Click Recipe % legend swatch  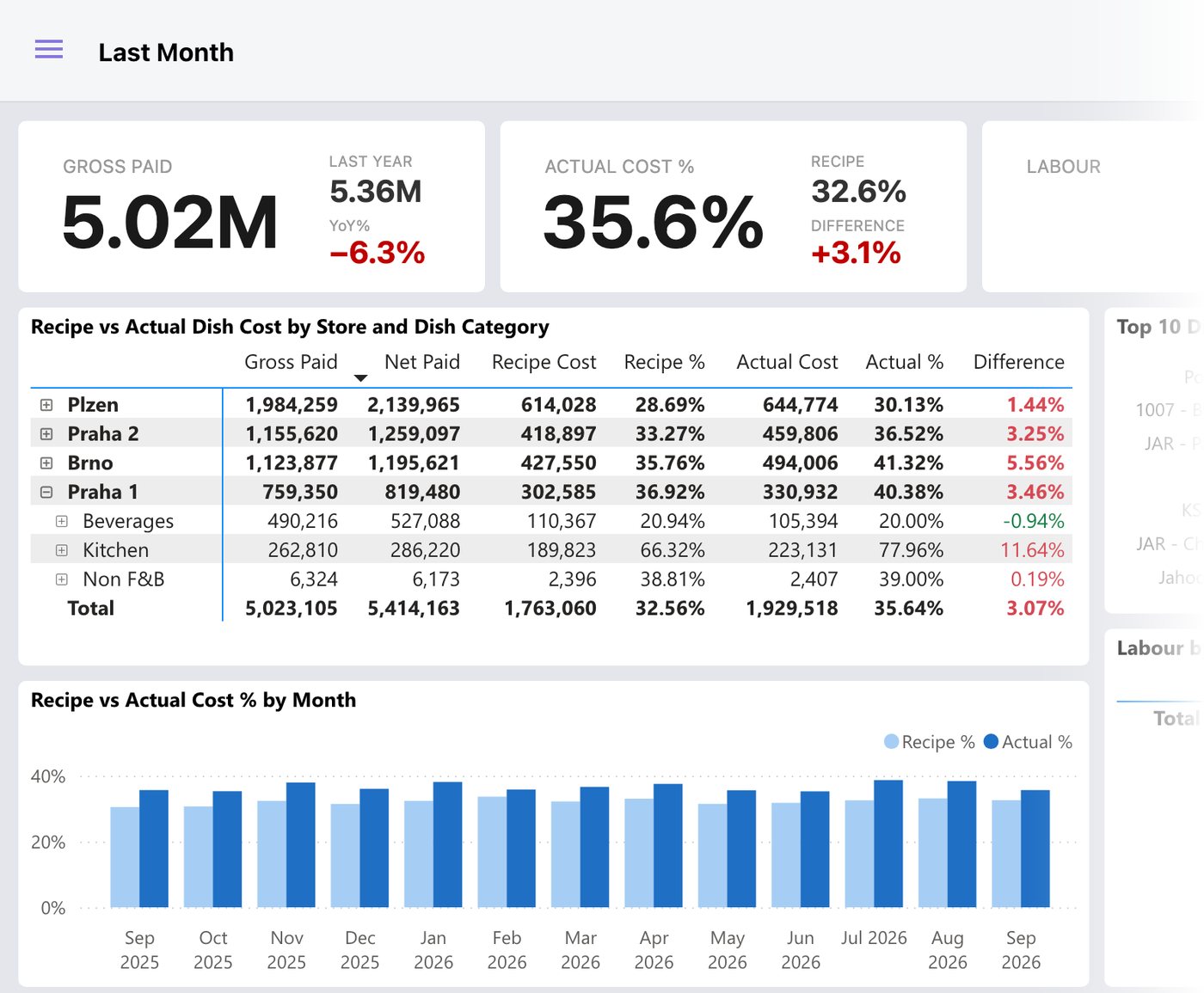pos(891,741)
